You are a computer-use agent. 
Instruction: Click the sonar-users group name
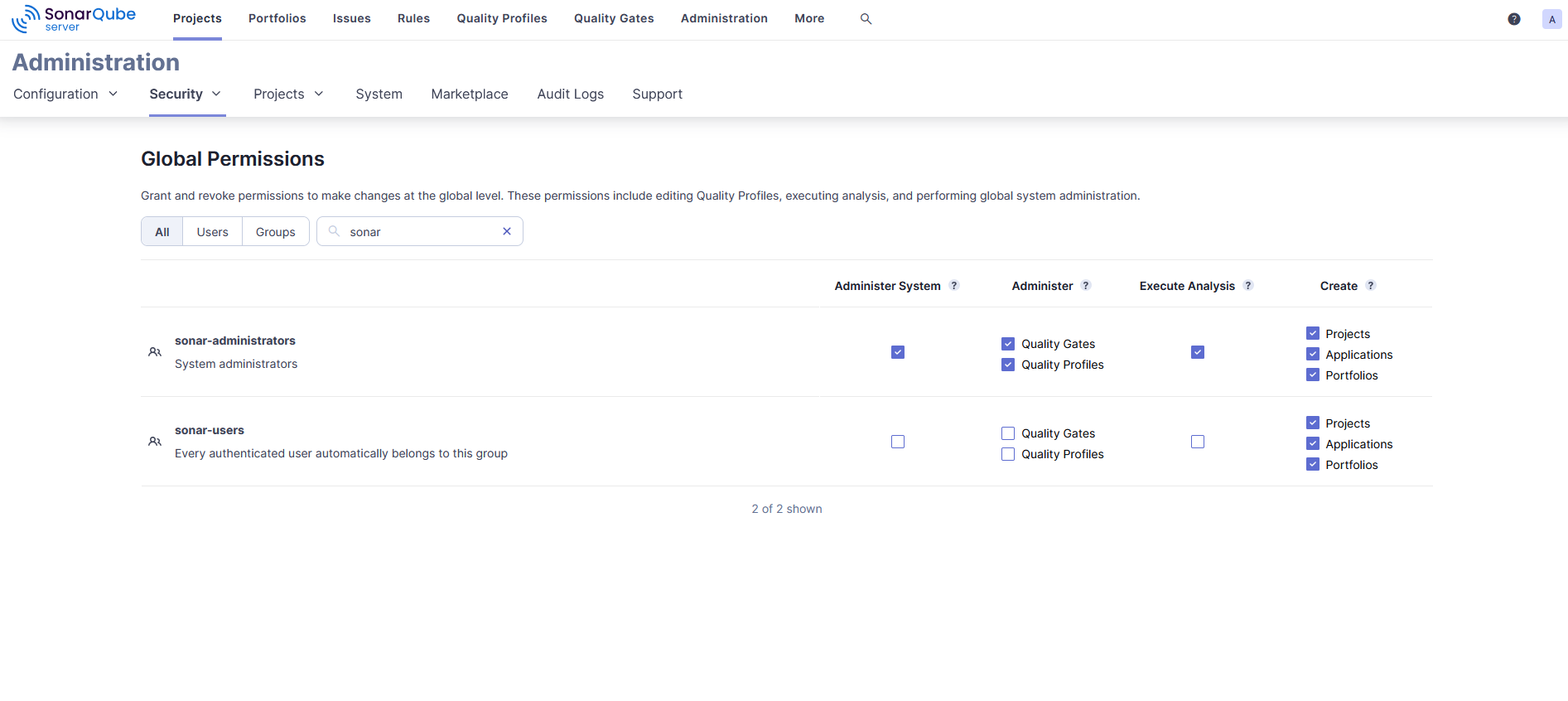[210, 430]
